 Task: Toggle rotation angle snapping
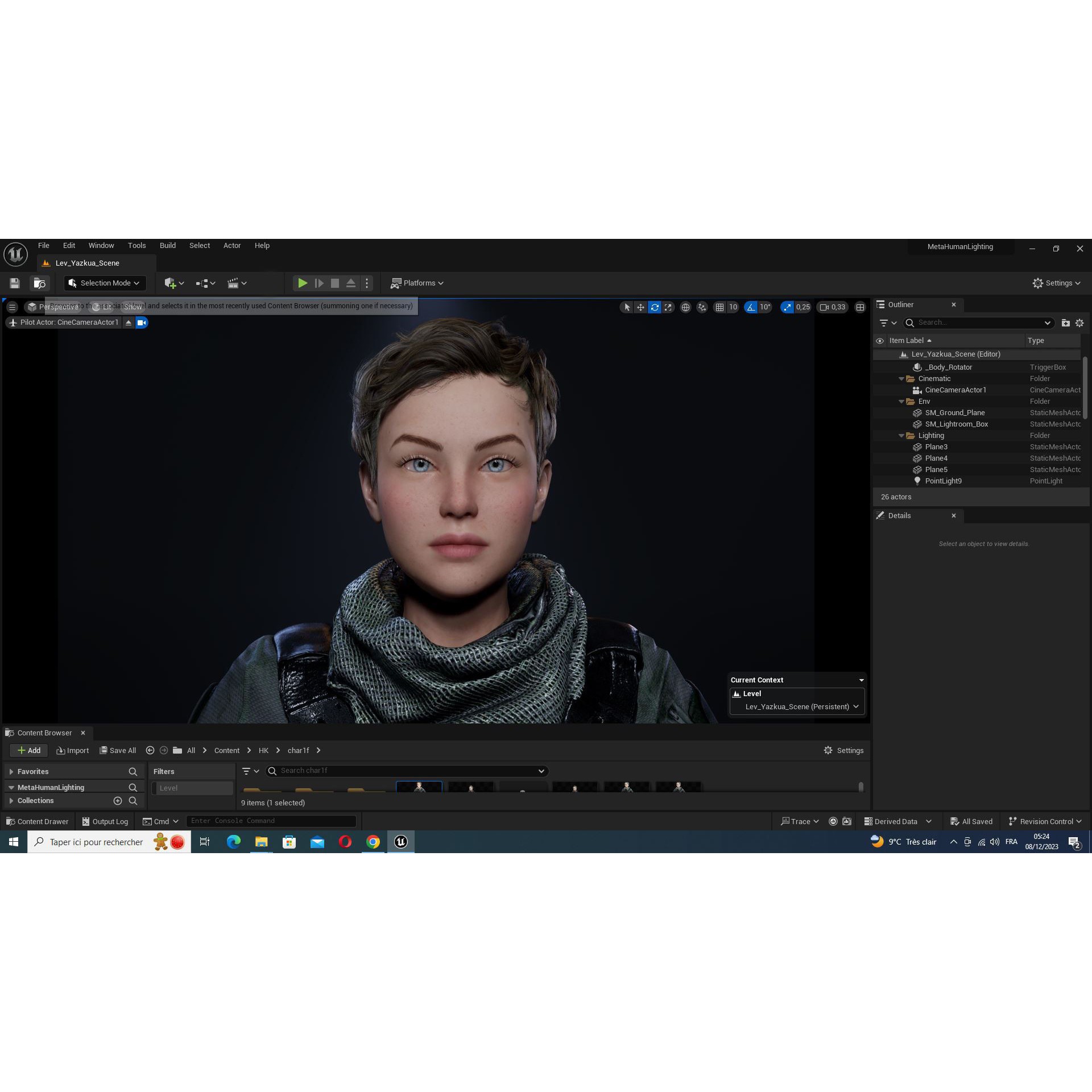tap(751, 307)
